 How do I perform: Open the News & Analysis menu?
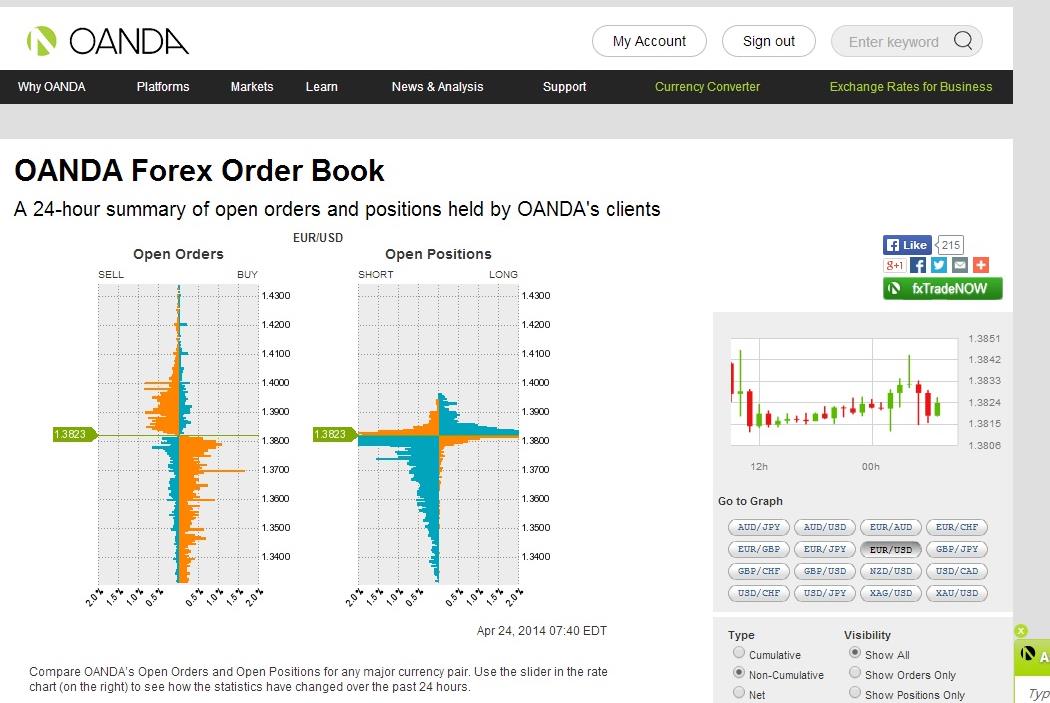(437, 87)
